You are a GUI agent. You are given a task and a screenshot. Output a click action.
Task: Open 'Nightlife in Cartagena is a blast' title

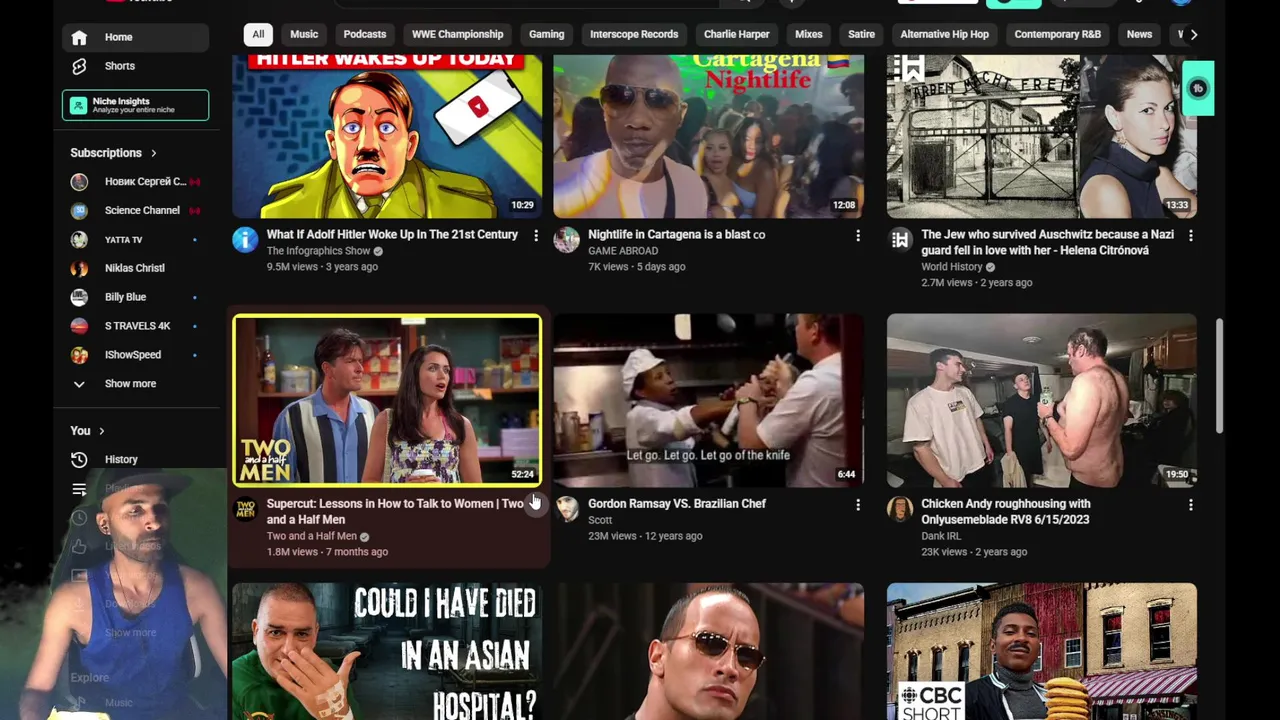[x=676, y=234]
